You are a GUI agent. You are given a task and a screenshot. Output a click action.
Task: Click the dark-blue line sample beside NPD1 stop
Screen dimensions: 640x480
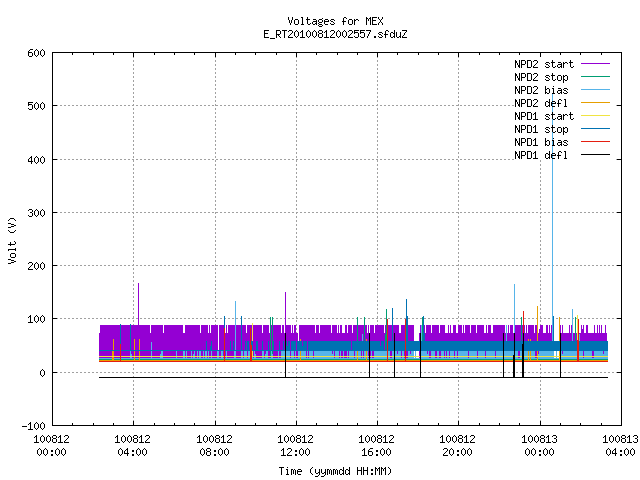coord(595,129)
